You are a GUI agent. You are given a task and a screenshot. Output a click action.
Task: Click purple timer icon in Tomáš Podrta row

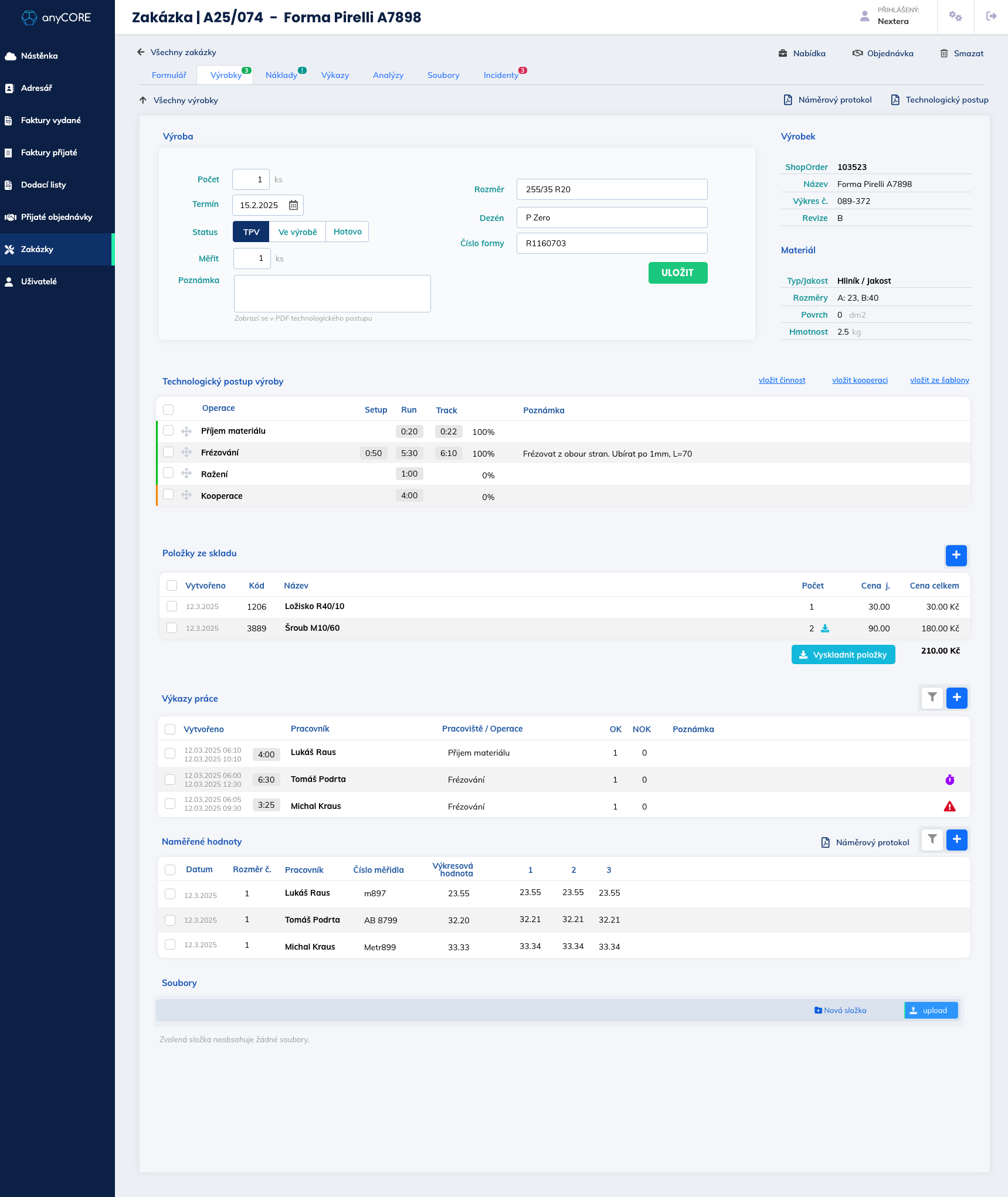click(950, 780)
